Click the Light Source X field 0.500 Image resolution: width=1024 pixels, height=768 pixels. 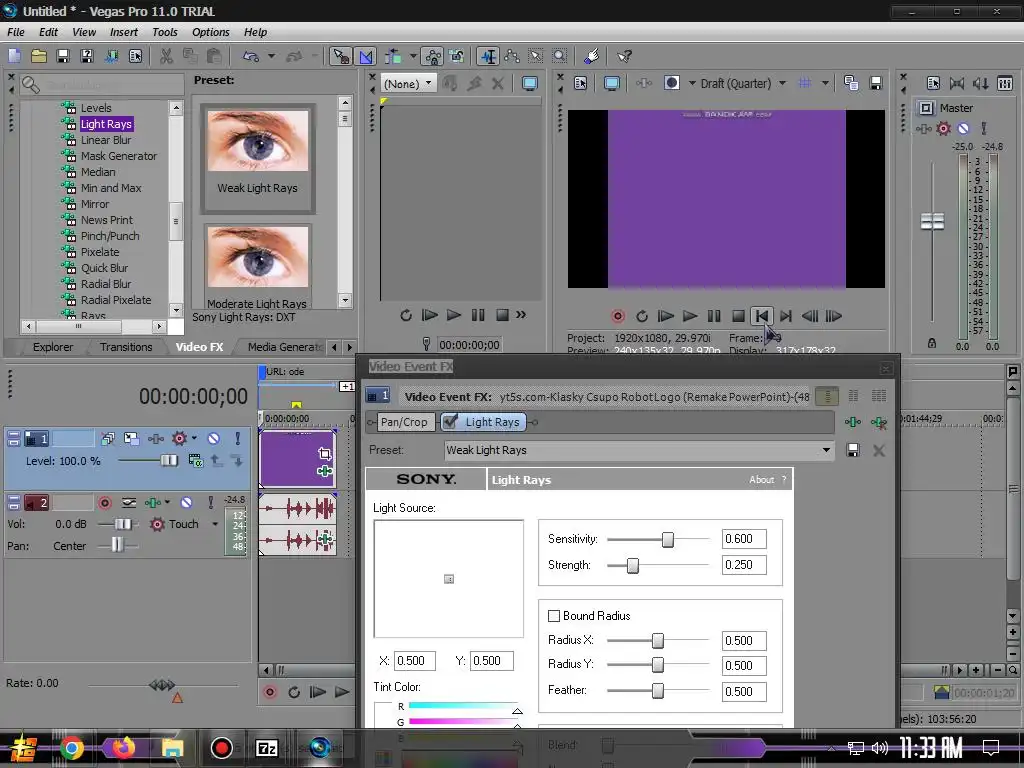click(415, 661)
